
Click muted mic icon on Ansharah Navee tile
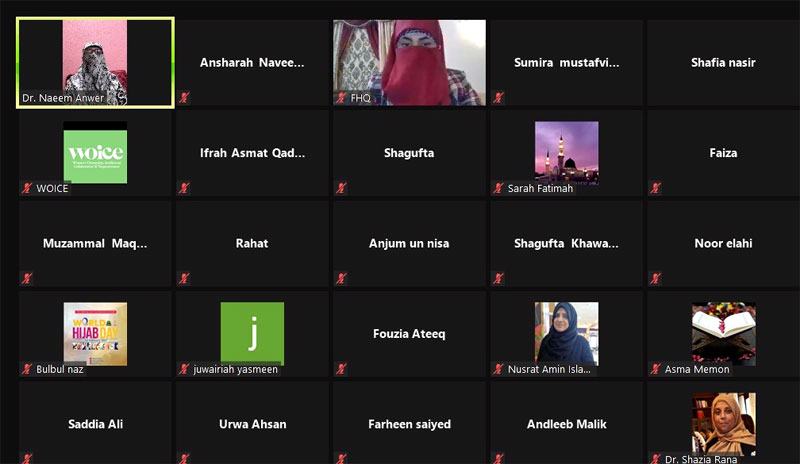(184, 97)
